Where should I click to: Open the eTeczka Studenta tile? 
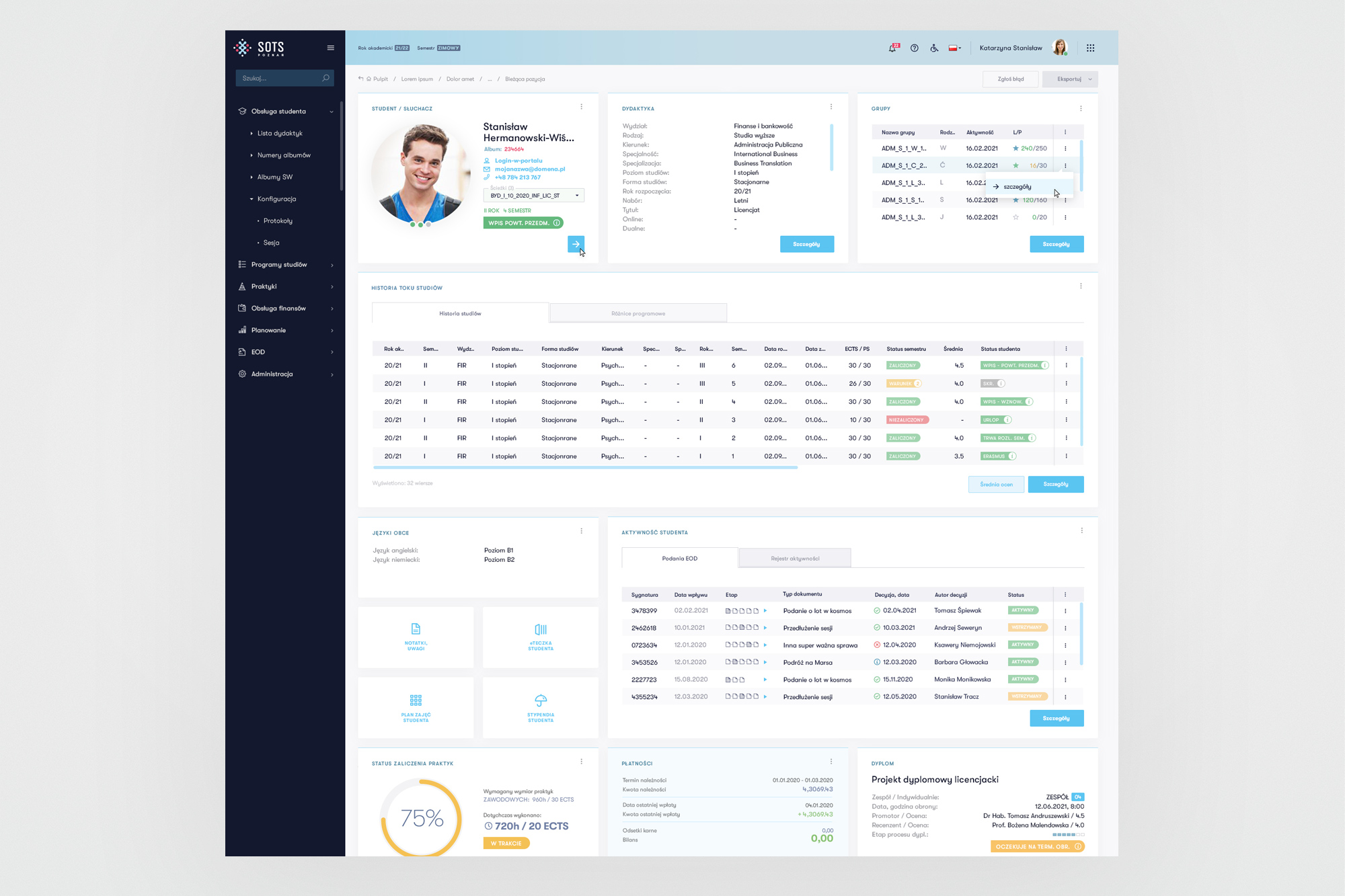pyautogui.click(x=540, y=637)
